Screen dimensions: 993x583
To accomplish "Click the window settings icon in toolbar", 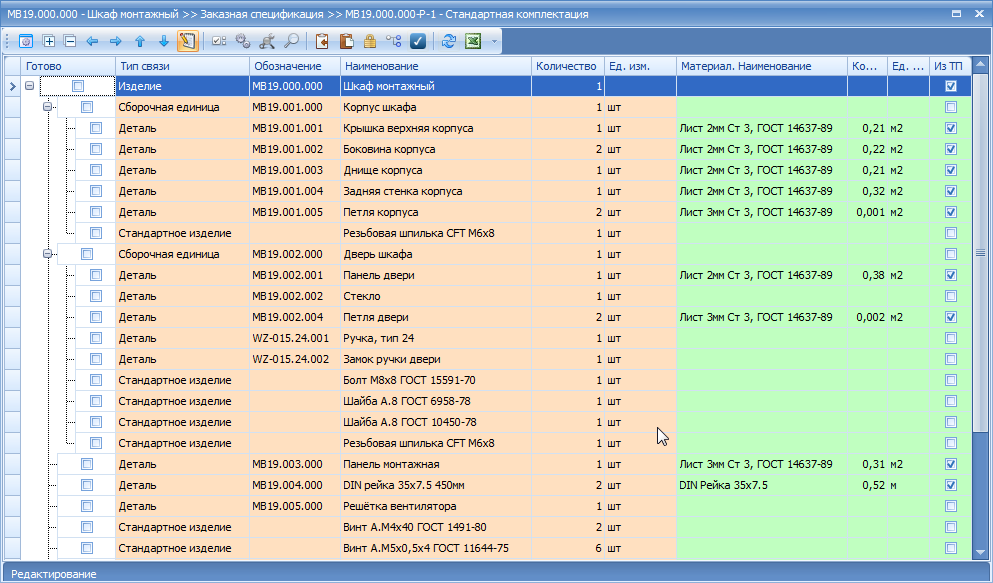I will pos(25,41).
